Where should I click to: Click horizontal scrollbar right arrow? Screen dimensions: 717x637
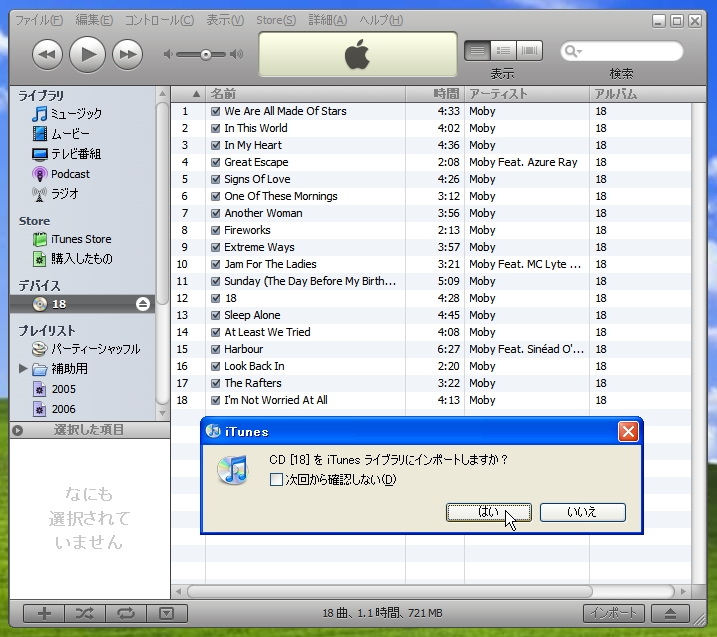[683, 591]
